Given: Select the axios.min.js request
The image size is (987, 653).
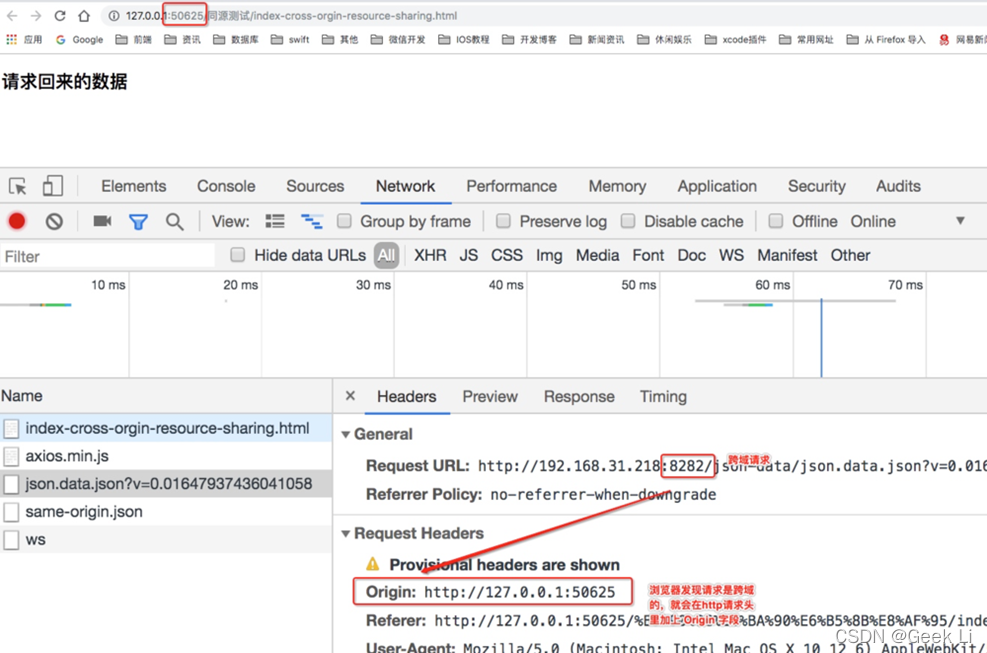Looking at the screenshot, I should (166, 456).
